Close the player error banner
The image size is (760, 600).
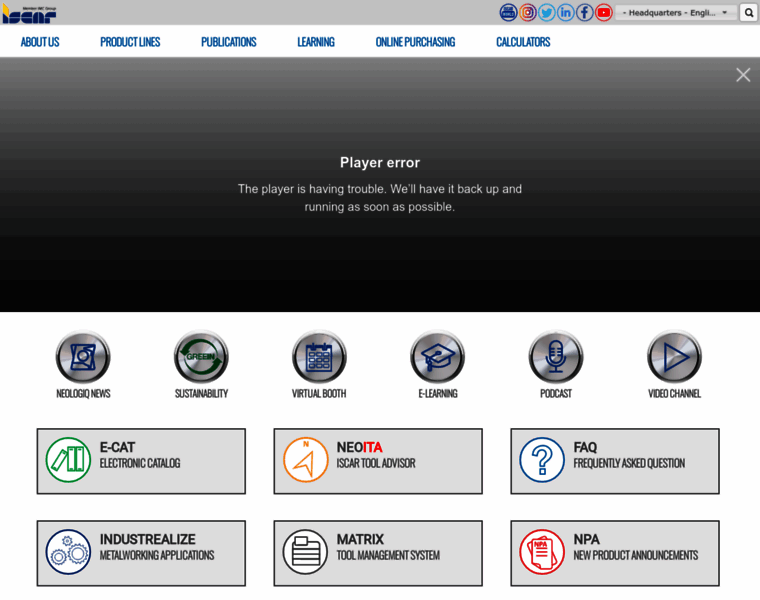pos(743,75)
